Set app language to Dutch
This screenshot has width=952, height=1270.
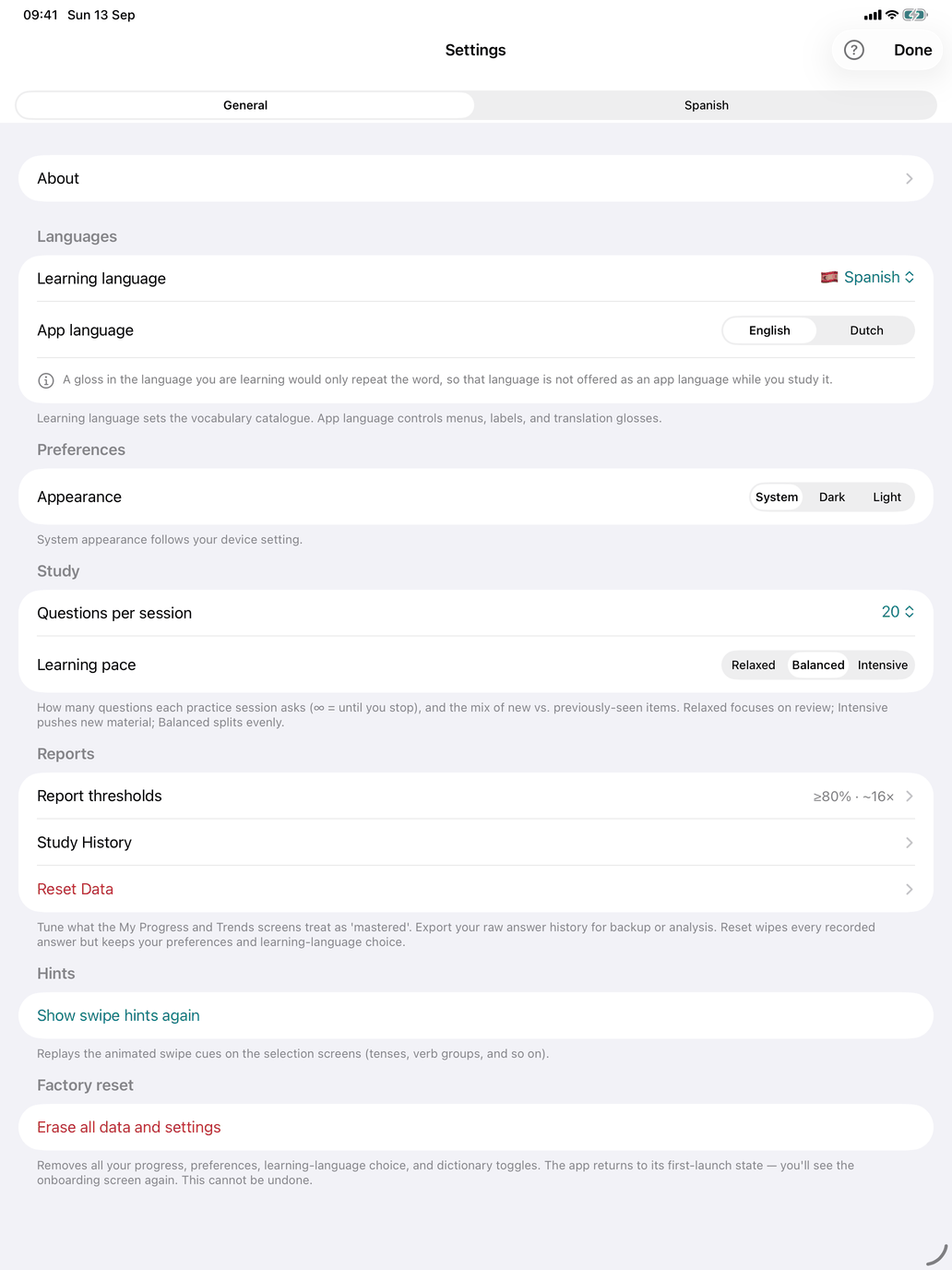(x=866, y=330)
